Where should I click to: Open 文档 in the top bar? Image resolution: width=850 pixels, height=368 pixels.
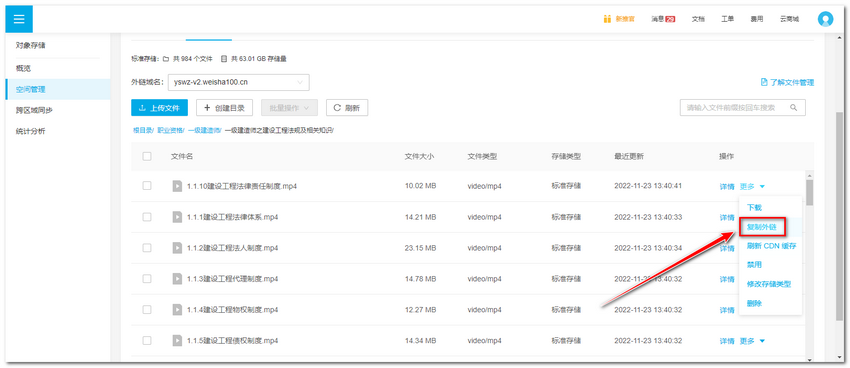point(698,19)
